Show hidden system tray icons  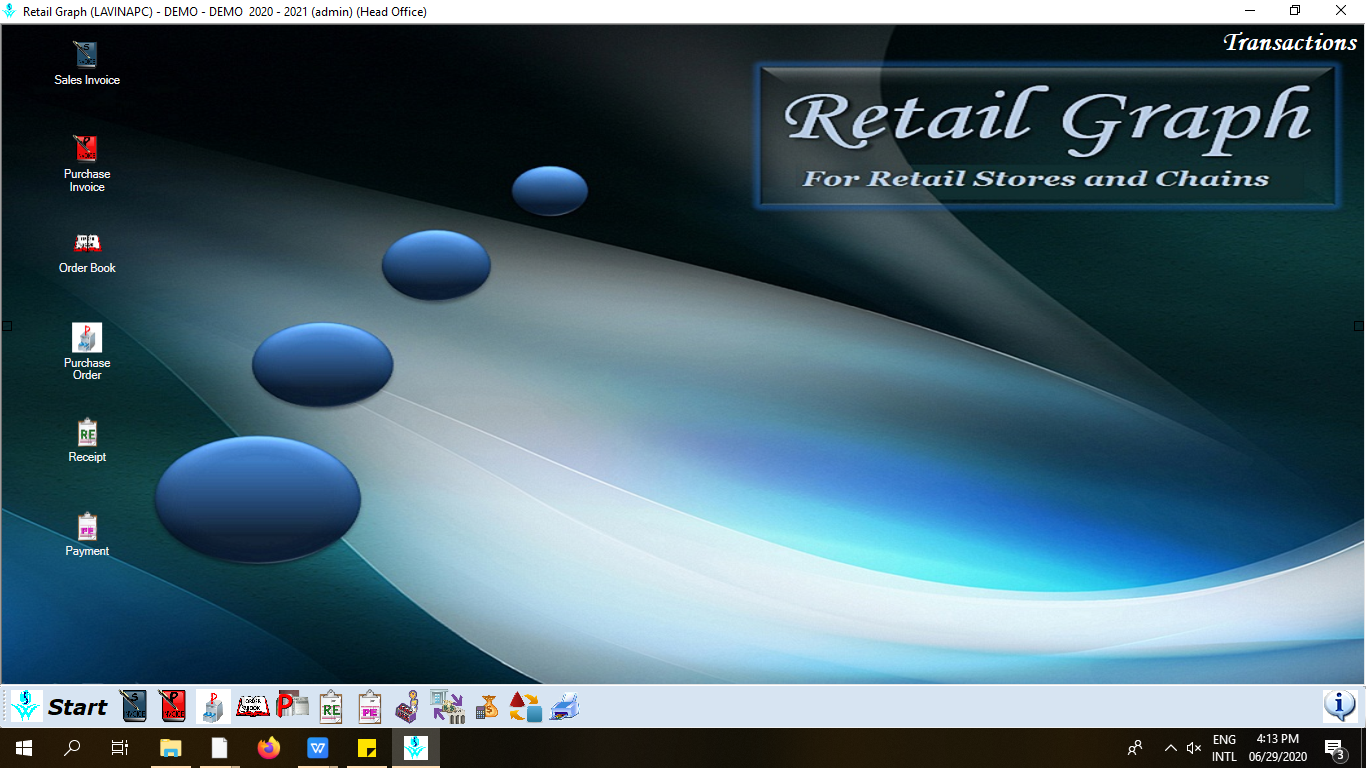(x=1170, y=748)
